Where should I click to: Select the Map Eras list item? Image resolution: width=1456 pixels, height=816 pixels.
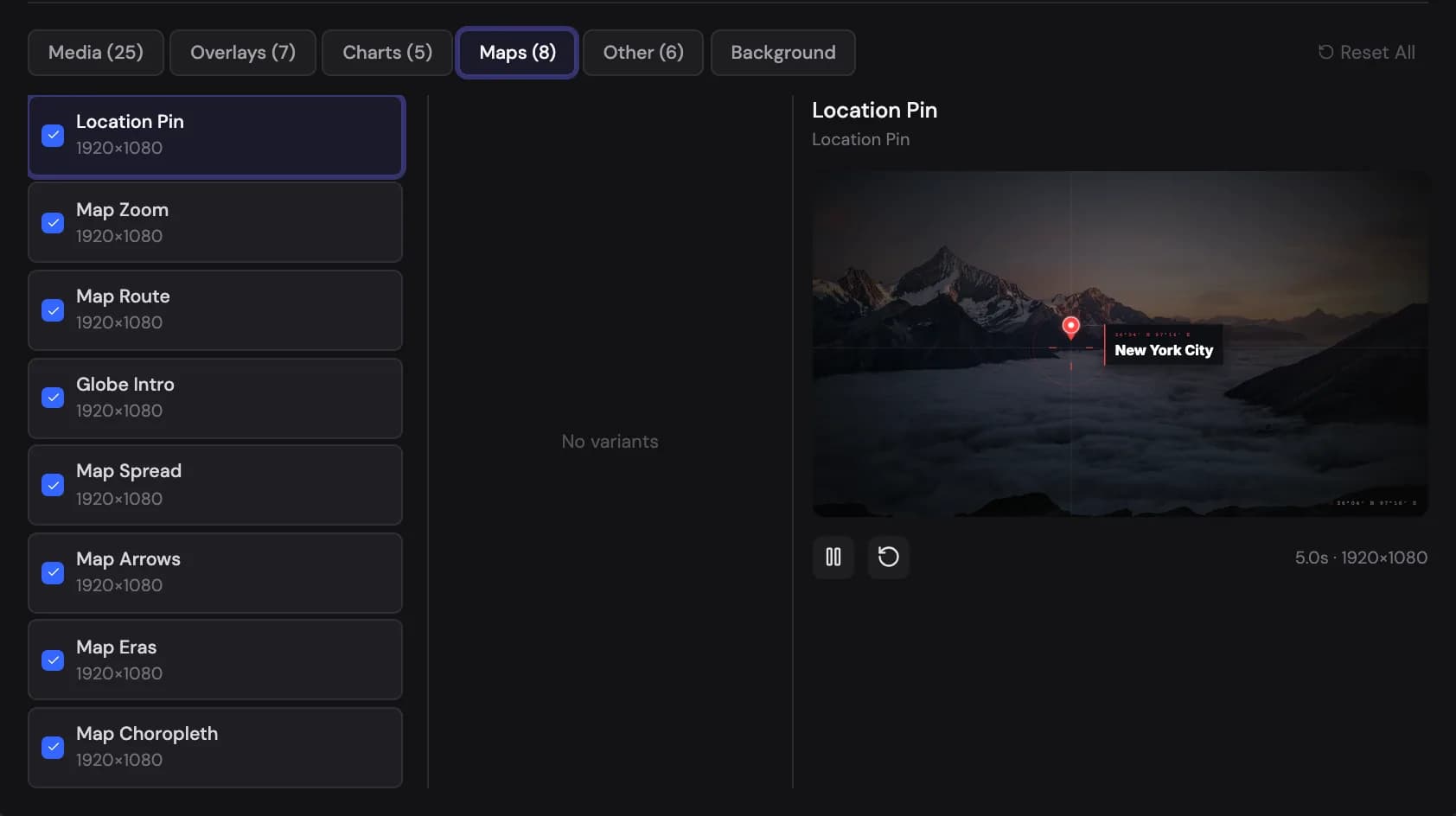[215, 660]
